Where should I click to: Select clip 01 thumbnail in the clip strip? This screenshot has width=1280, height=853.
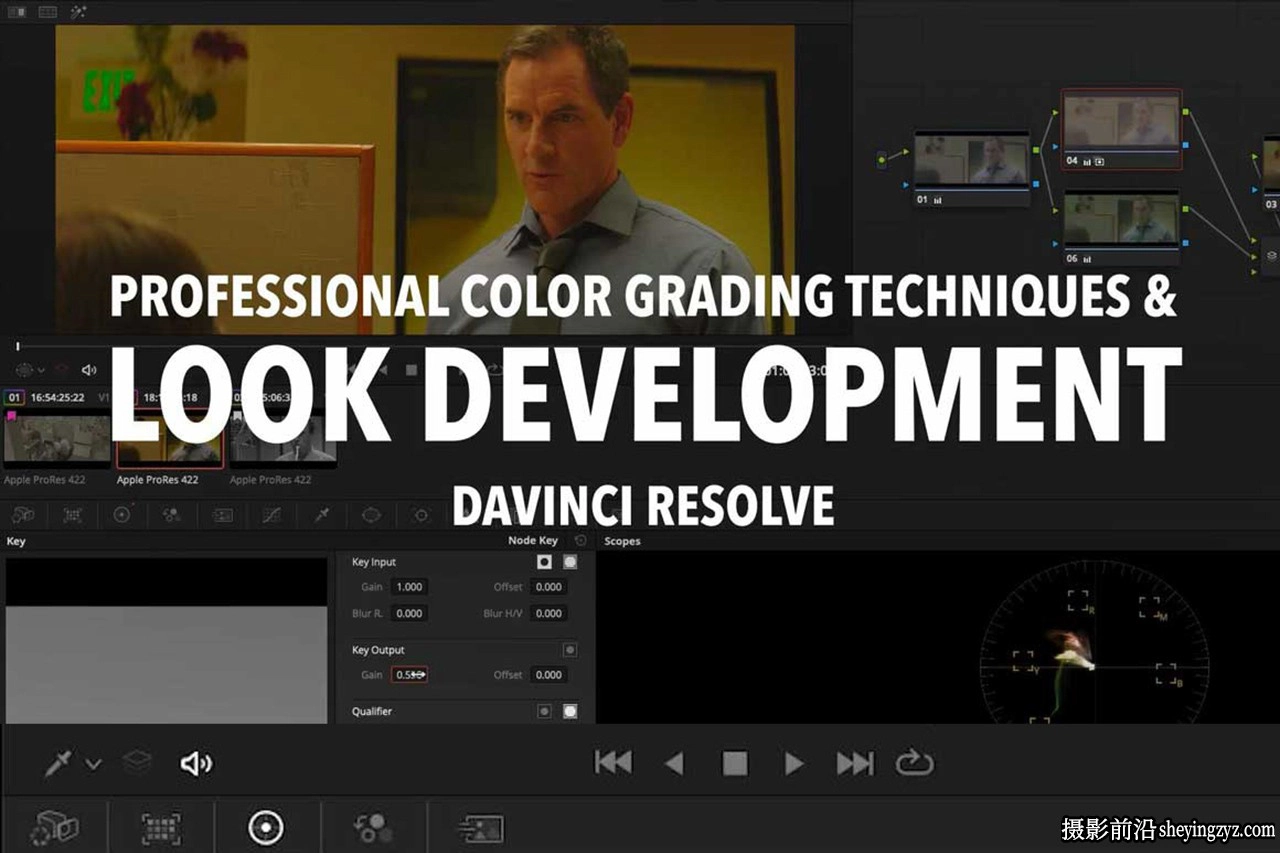pos(57,440)
